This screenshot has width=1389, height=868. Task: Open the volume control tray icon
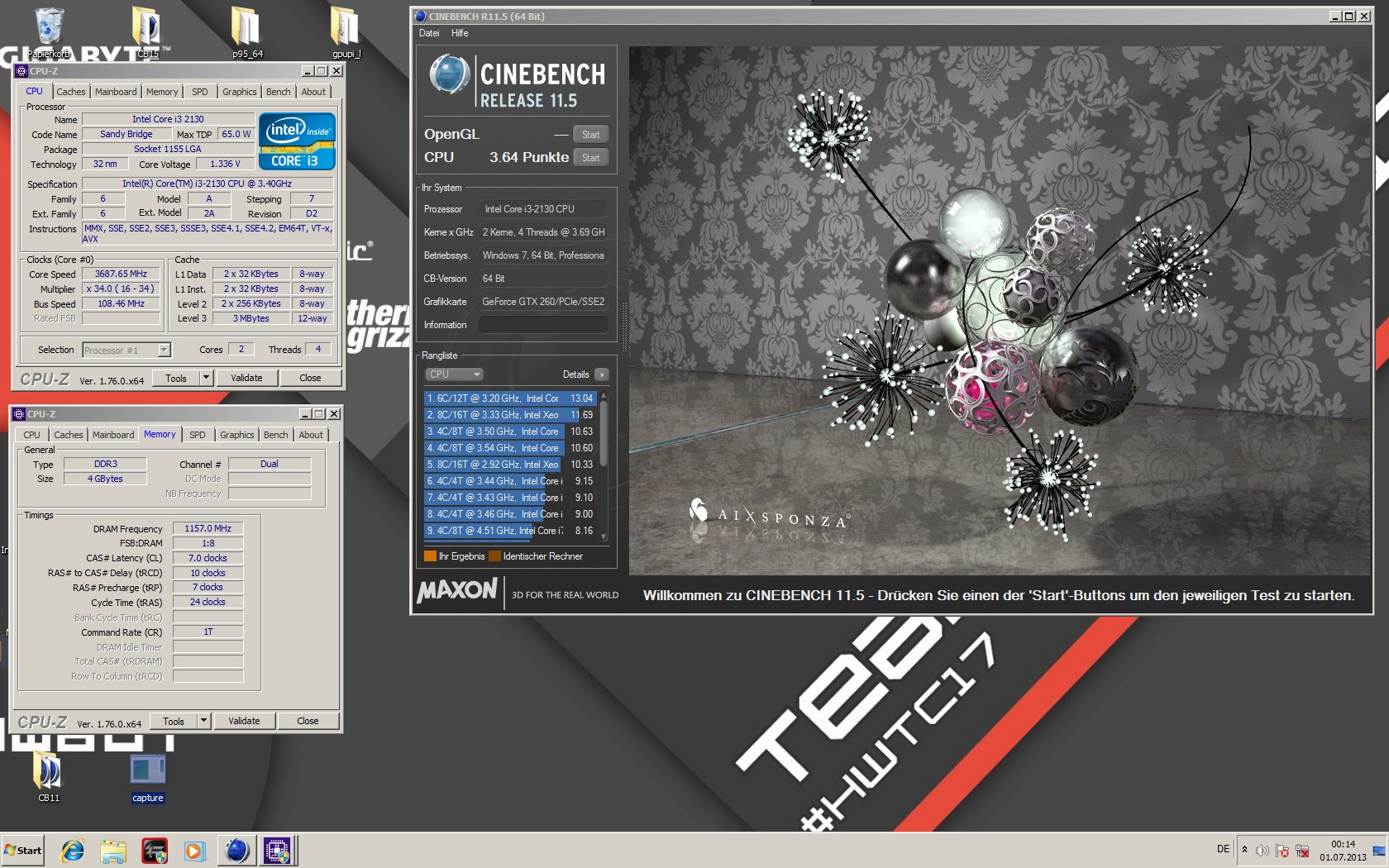pos(1263,851)
